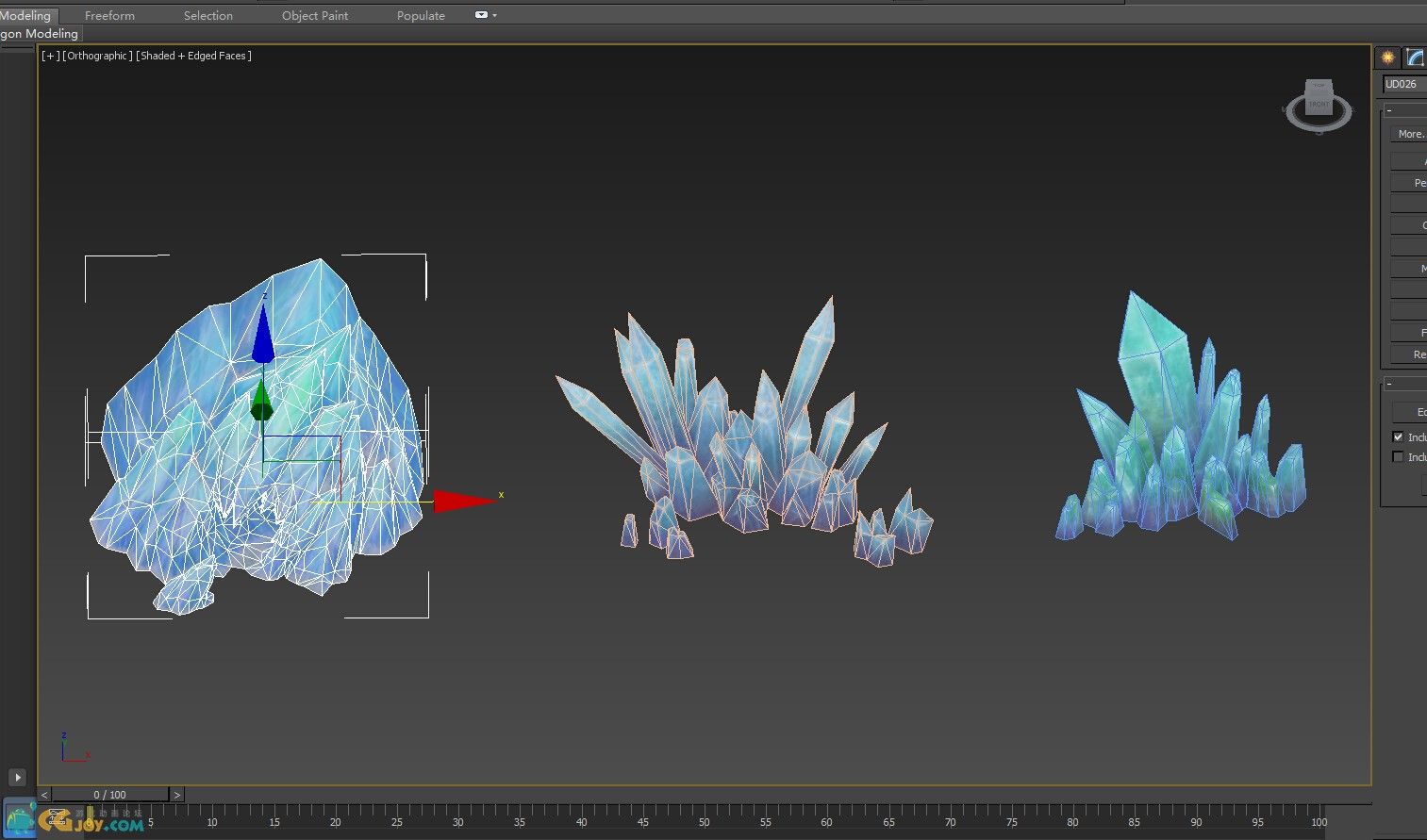Click the UD026 object name field

tap(1405, 84)
